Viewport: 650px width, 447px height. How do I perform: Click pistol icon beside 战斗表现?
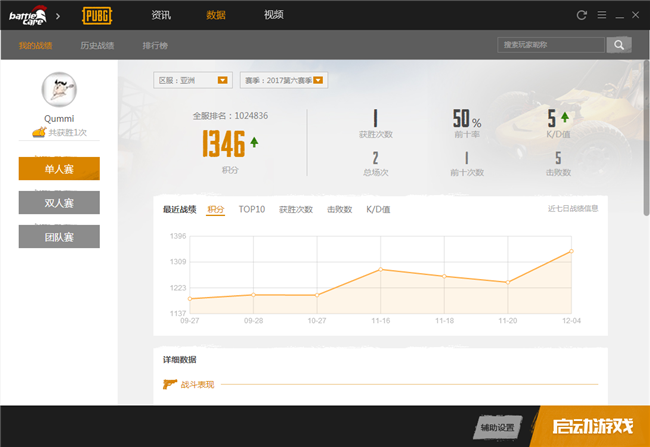click(170, 384)
